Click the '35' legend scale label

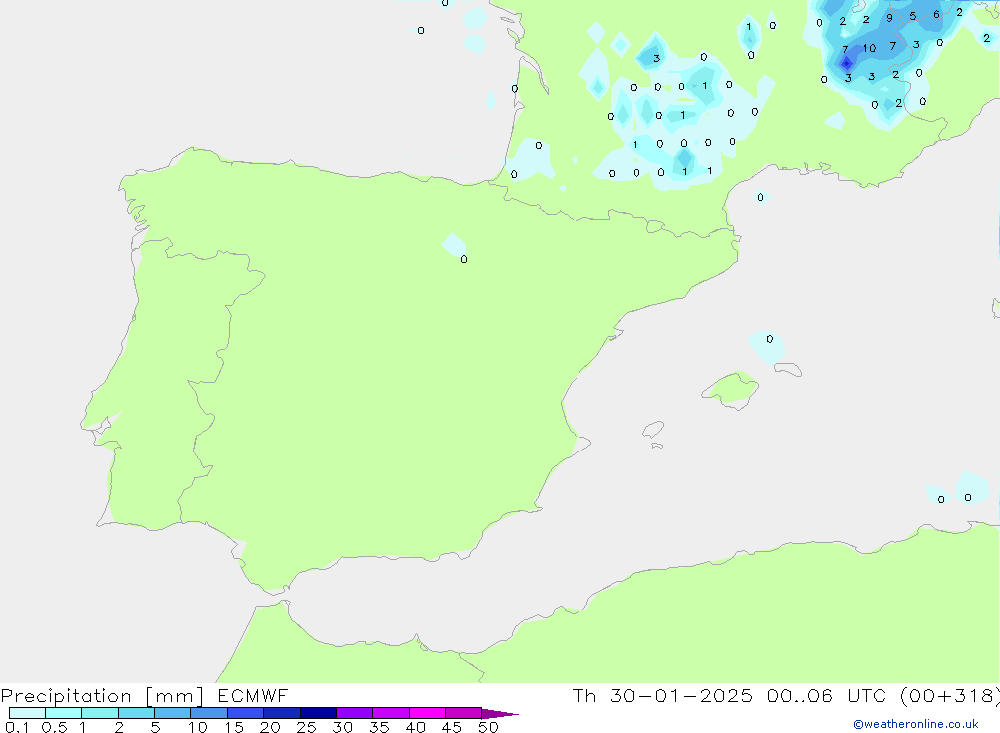click(379, 727)
